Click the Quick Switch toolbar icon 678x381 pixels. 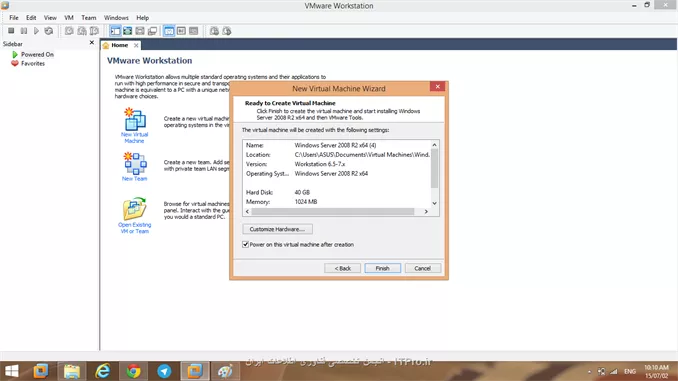pyautogui.click(x=140, y=31)
